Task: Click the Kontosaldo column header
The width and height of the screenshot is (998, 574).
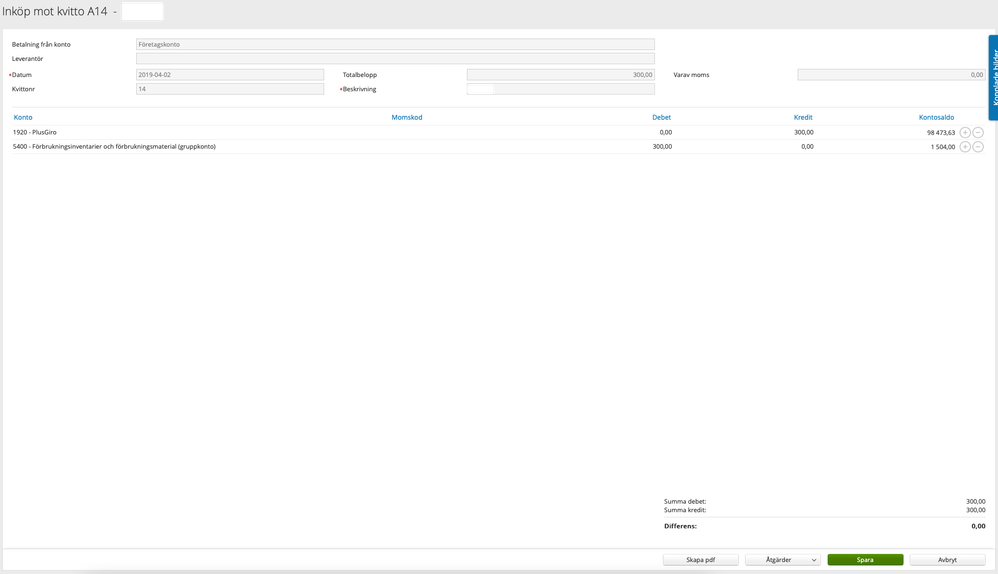Action: click(936, 117)
